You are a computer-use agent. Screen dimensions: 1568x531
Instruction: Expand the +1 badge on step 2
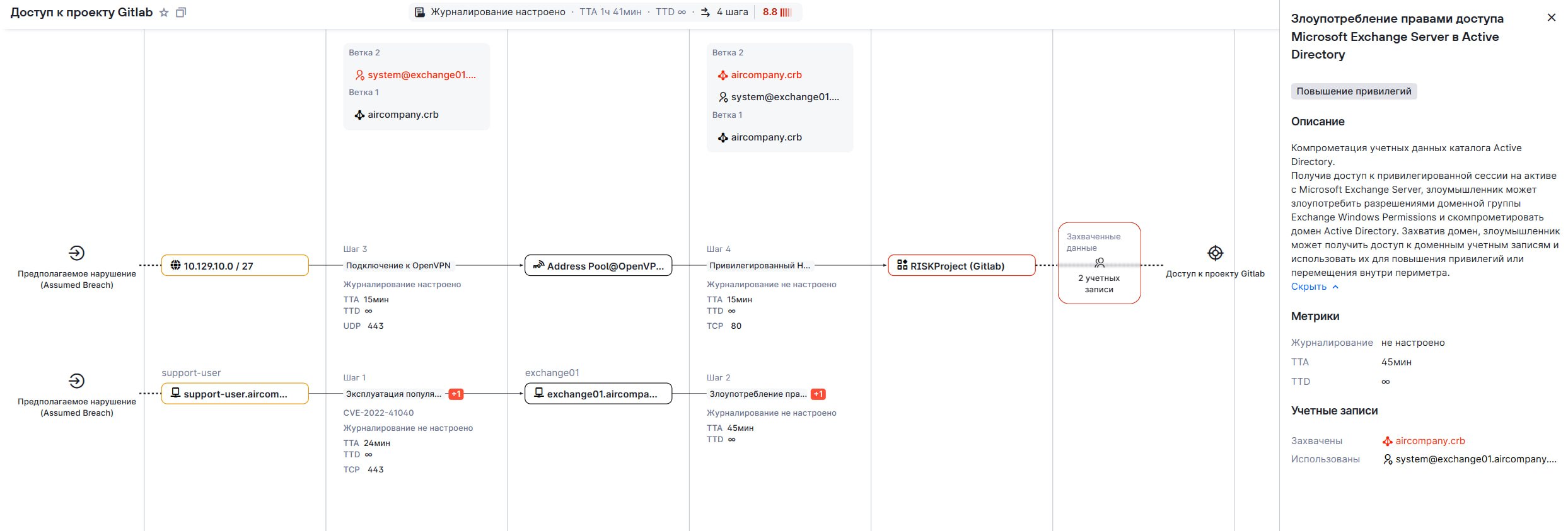click(818, 394)
